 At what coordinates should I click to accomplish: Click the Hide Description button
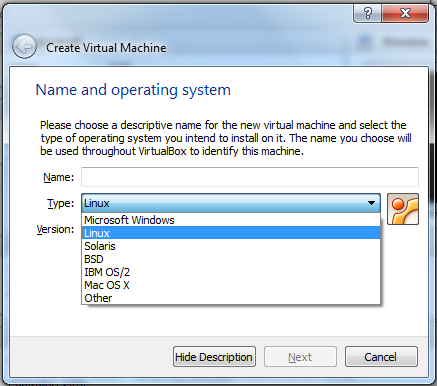coord(214,357)
